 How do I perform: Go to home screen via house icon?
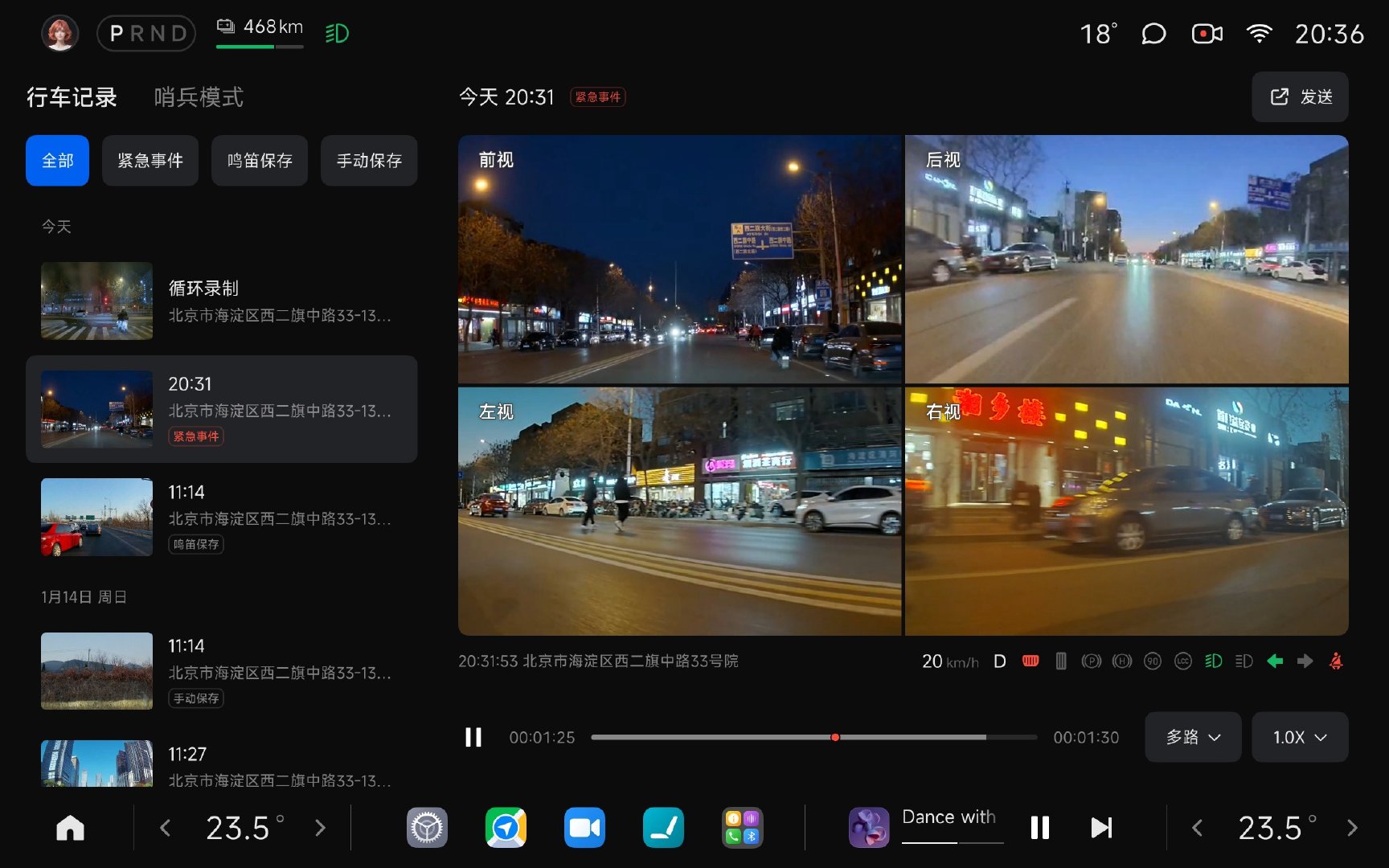coord(70,828)
